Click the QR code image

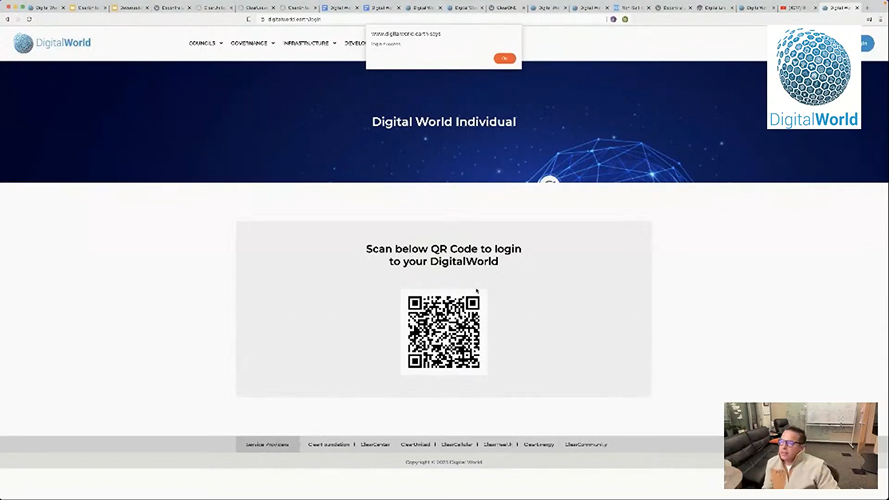(444, 332)
